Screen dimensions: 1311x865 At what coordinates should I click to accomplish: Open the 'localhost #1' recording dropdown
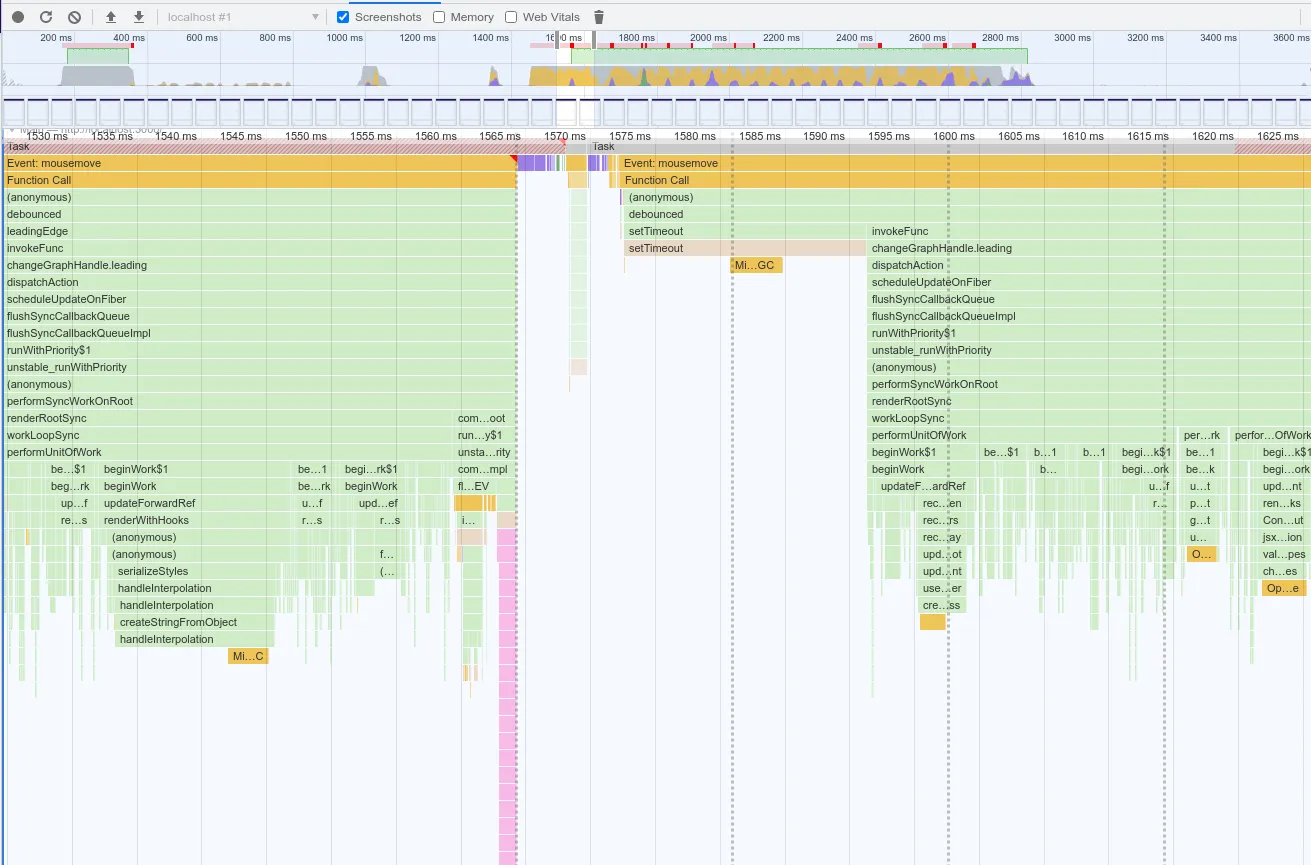[x=243, y=17]
